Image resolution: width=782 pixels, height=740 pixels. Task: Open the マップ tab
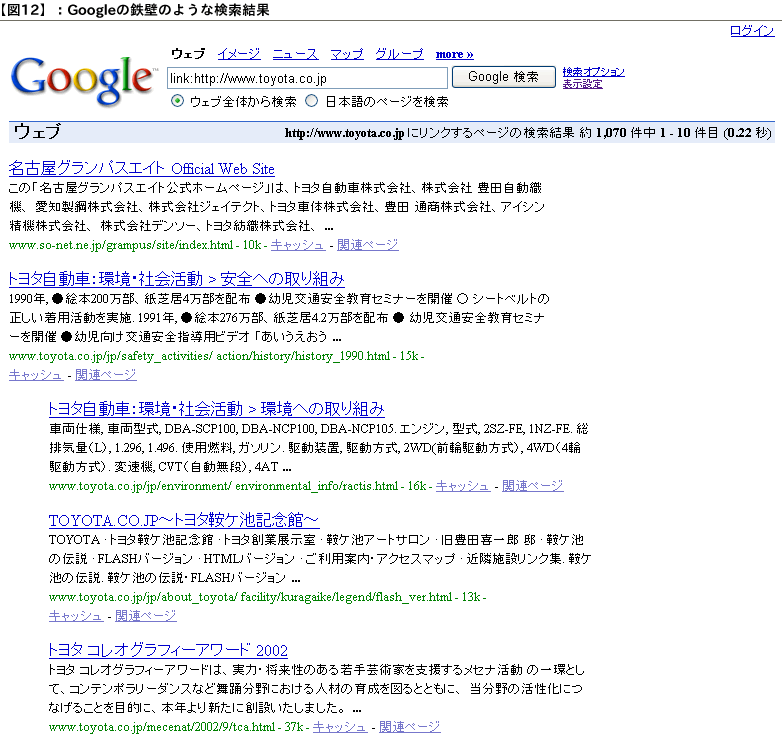coord(347,54)
